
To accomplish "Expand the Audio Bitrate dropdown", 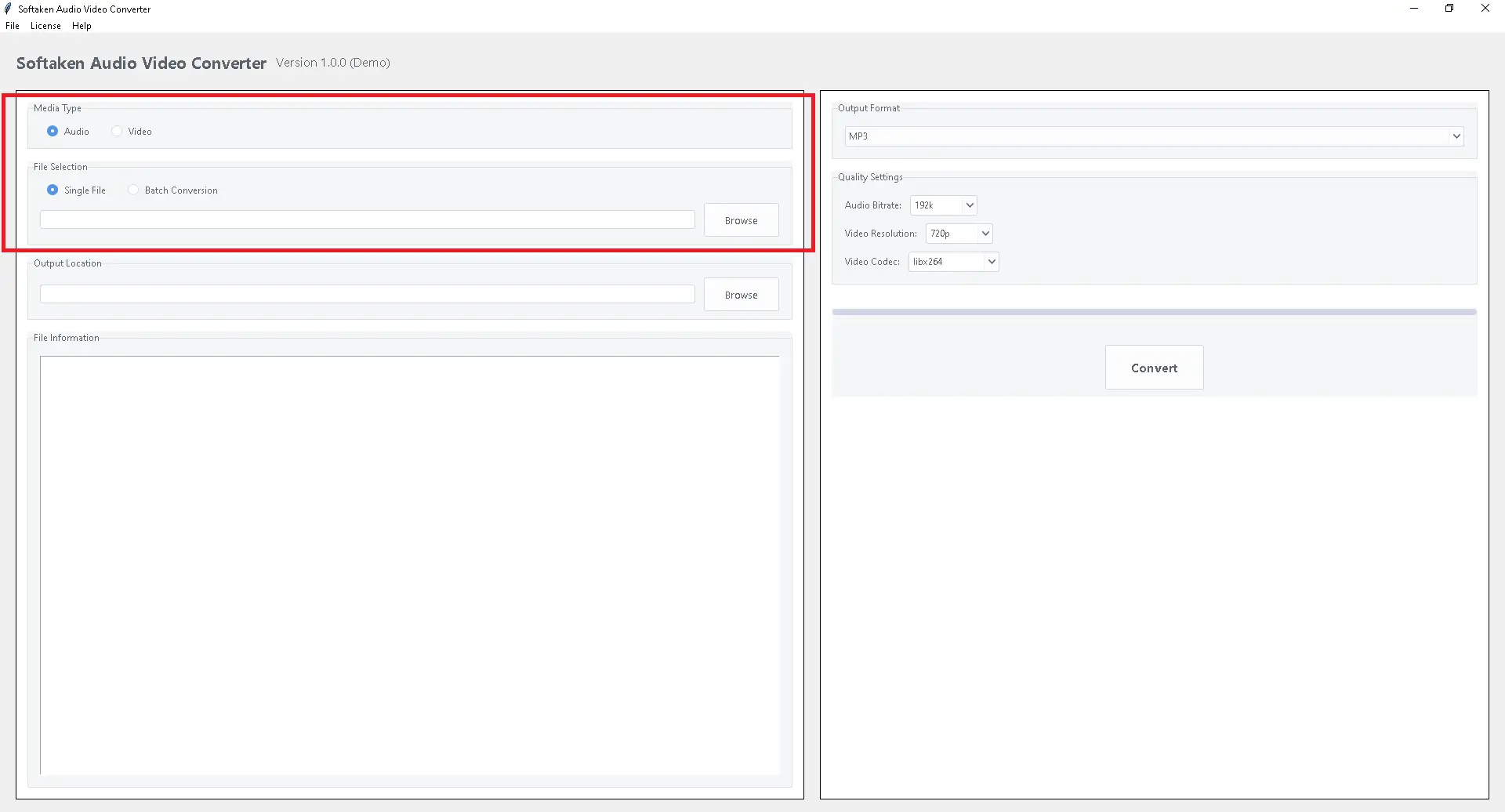I will (x=943, y=205).
